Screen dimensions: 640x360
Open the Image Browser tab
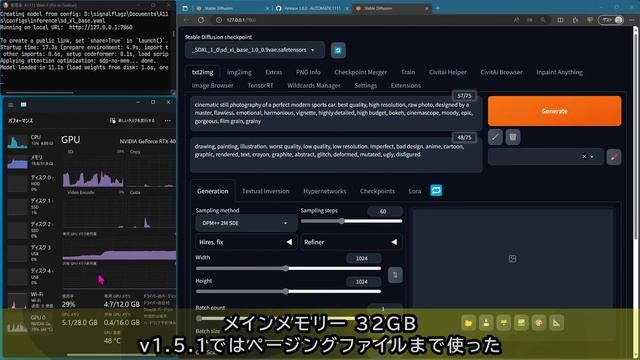point(212,86)
